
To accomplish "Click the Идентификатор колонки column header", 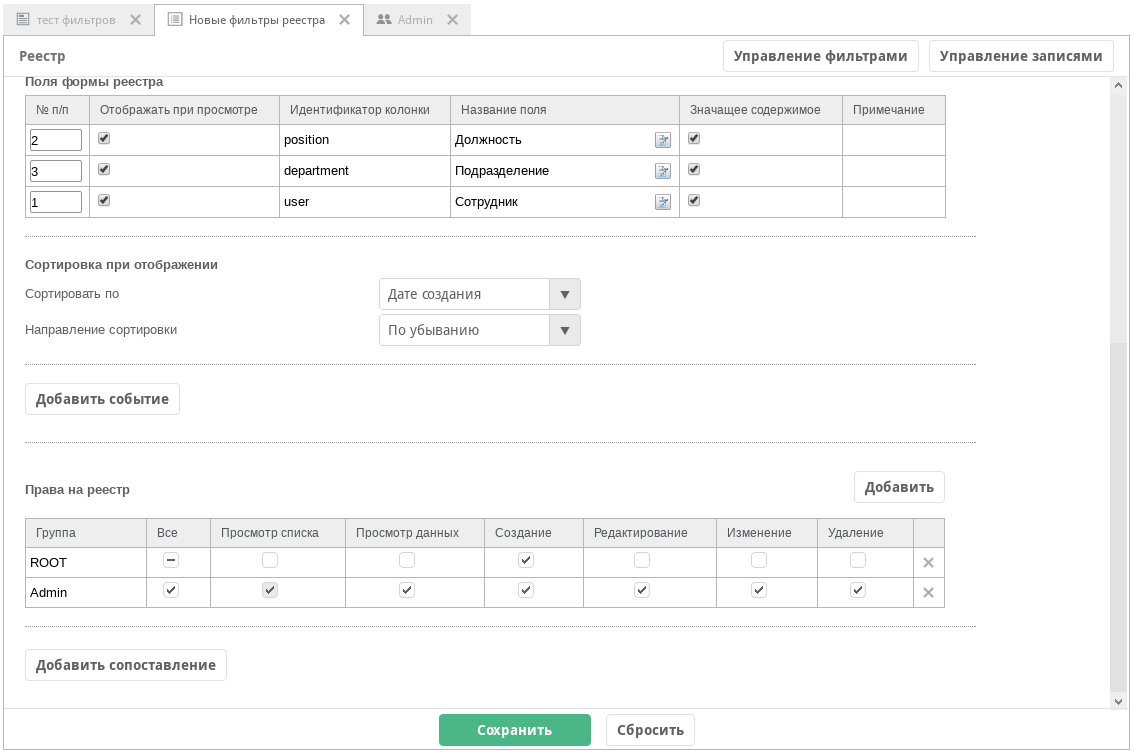I will [x=364, y=110].
